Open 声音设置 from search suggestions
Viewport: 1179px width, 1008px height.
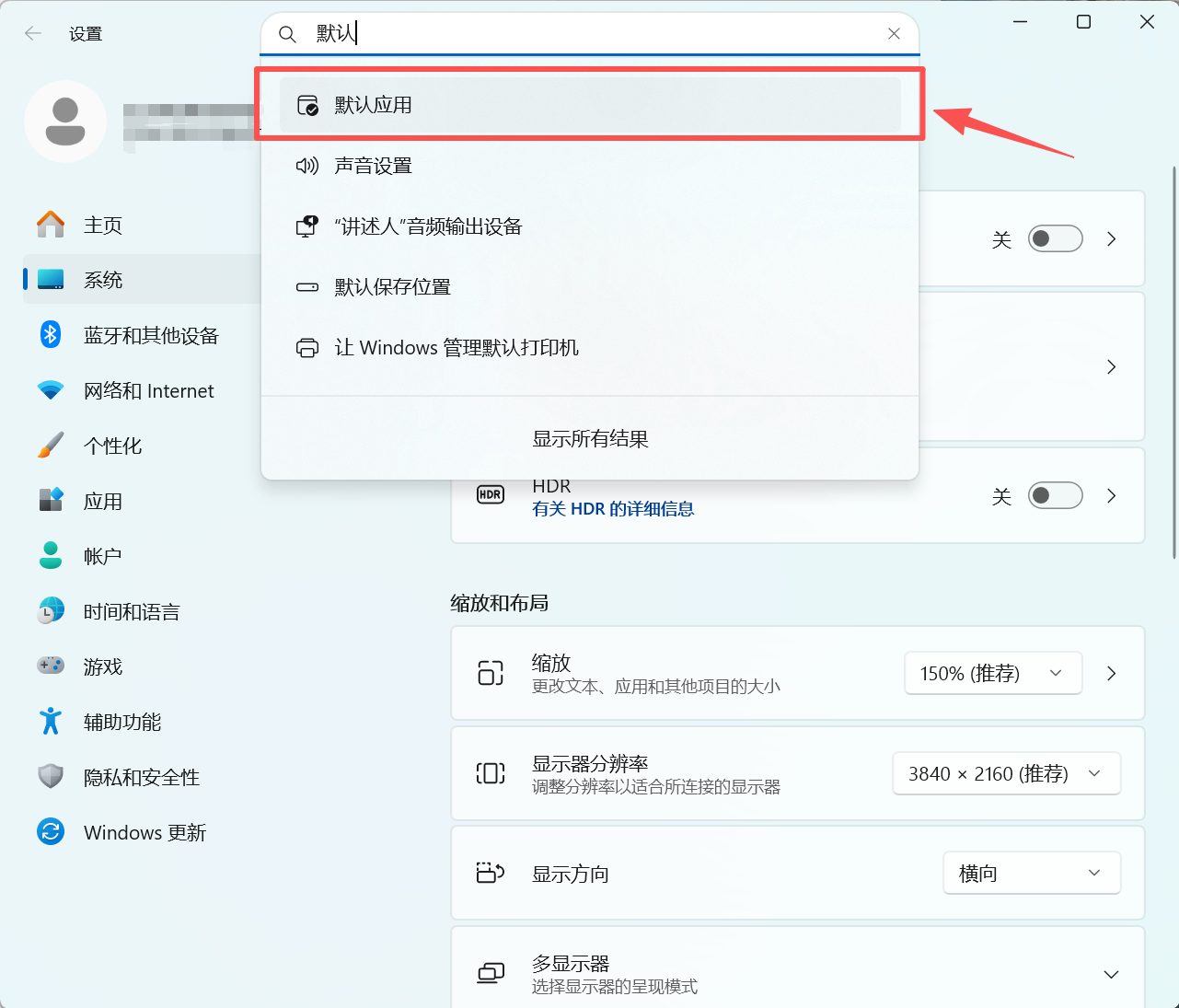coord(373,166)
